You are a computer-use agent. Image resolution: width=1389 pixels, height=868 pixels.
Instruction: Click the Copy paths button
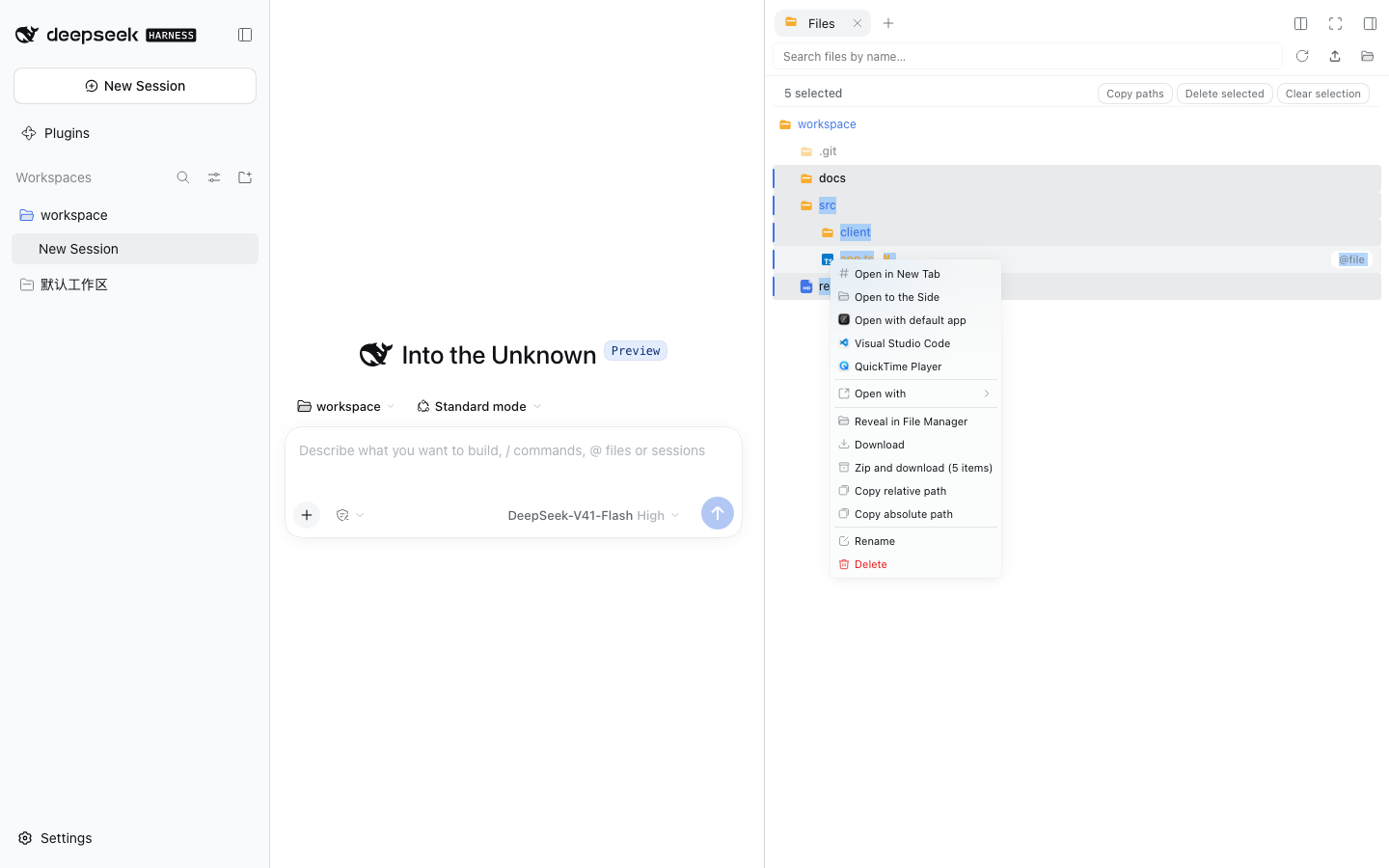[1135, 94]
